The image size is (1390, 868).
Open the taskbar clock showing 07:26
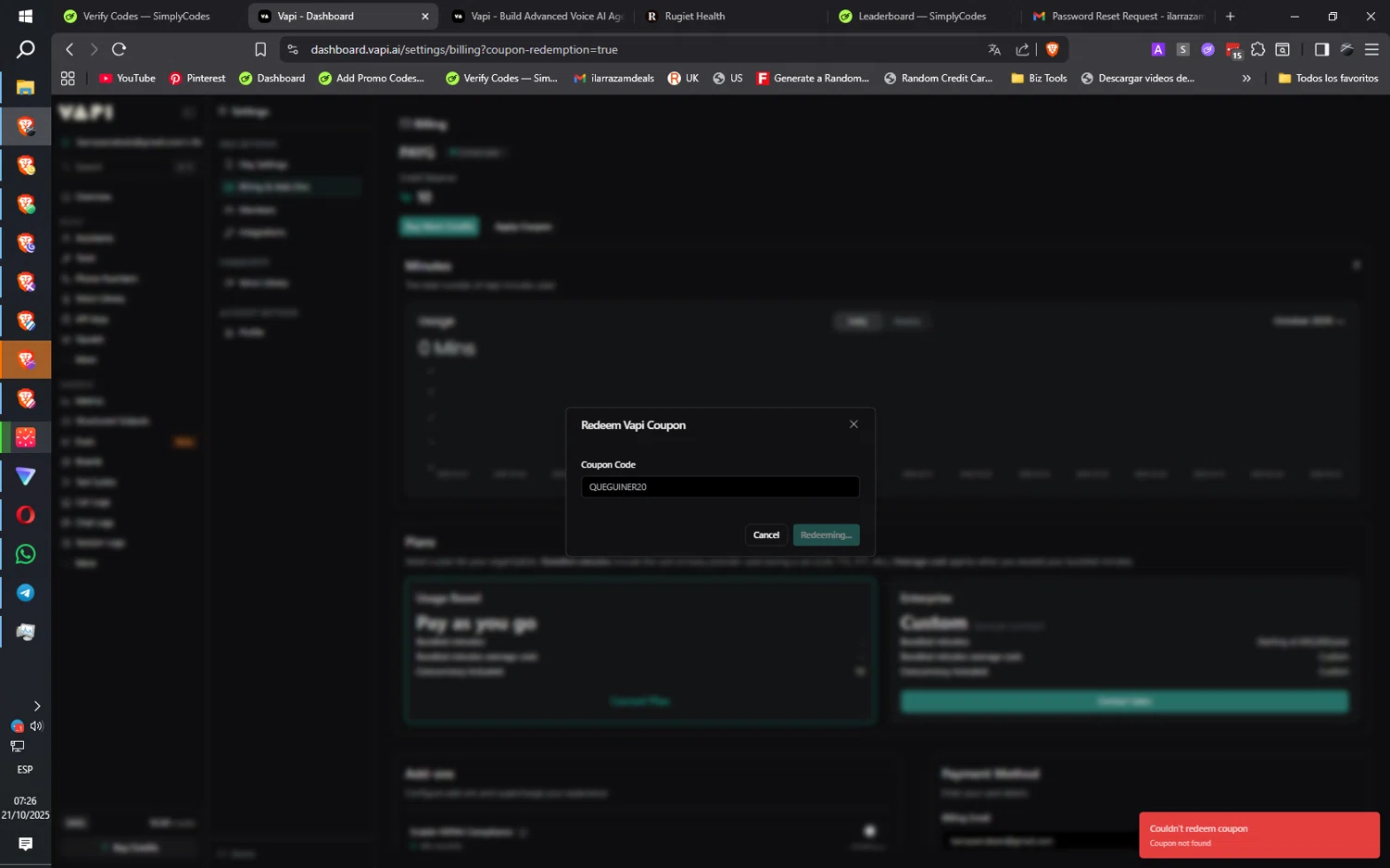[x=25, y=808]
